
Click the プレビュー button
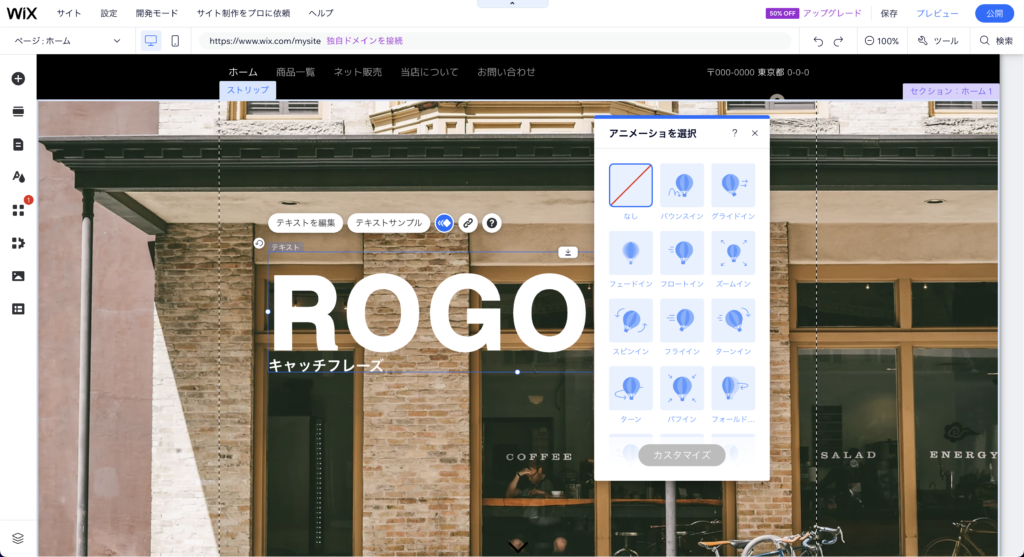937,13
